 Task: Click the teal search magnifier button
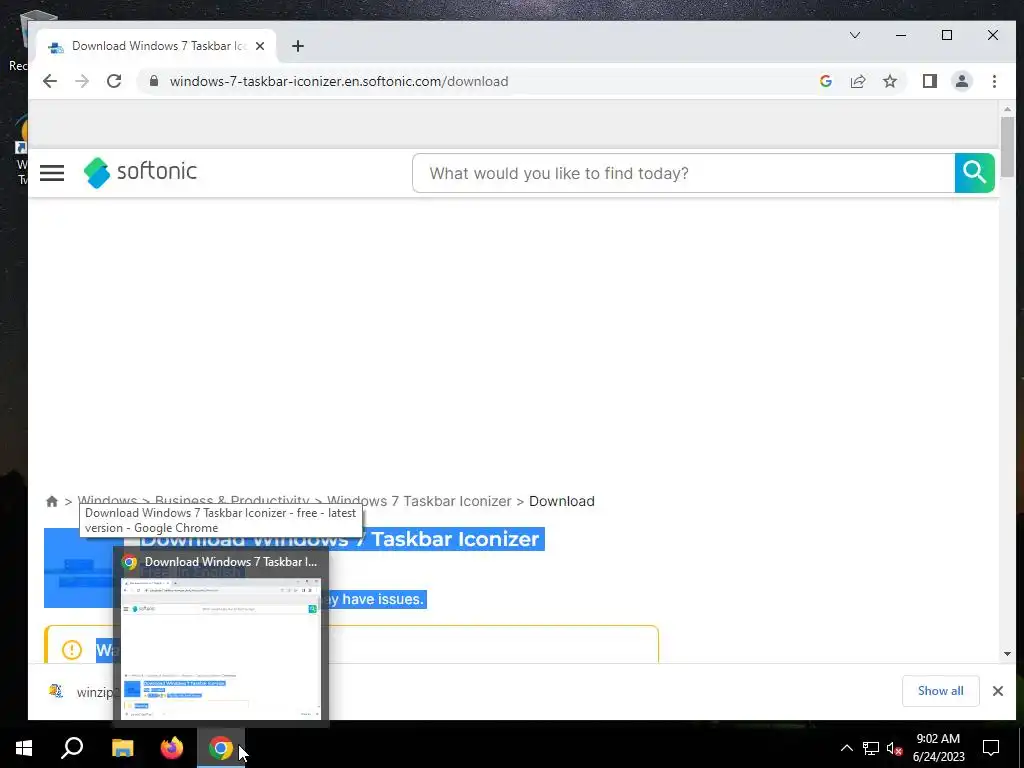pos(974,173)
